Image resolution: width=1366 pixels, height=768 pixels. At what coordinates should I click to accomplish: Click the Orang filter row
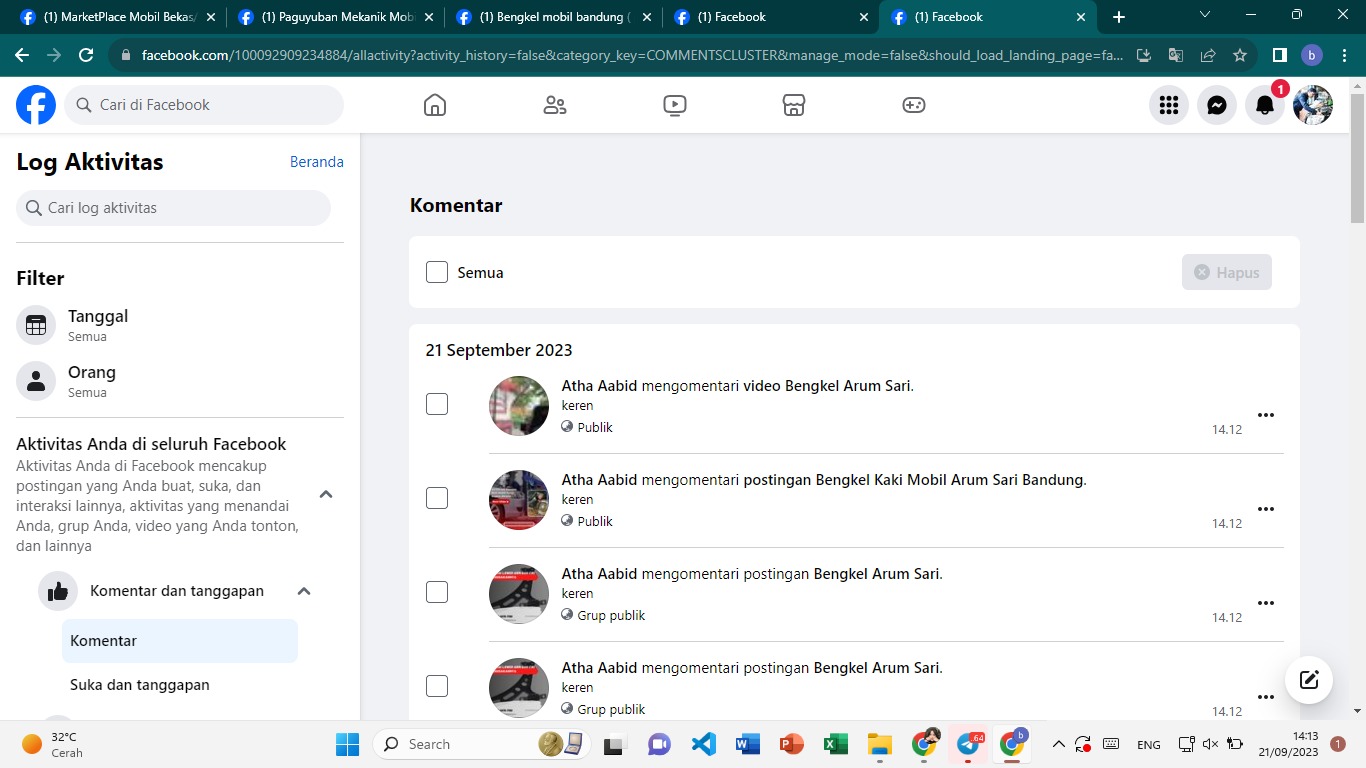[x=180, y=381]
